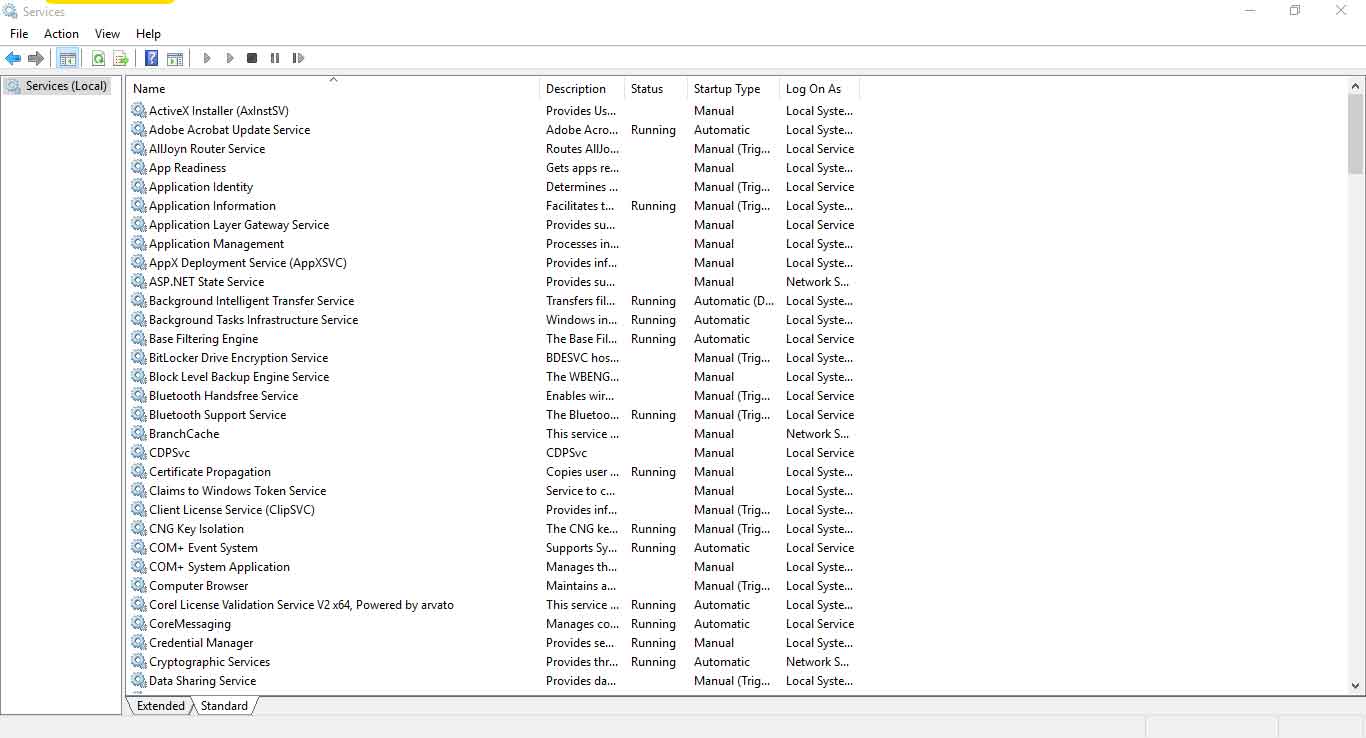Screen dimensions: 1366x738
Task: Click gear icon beside Application Identity
Action: pyautogui.click(x=138, y=187)
